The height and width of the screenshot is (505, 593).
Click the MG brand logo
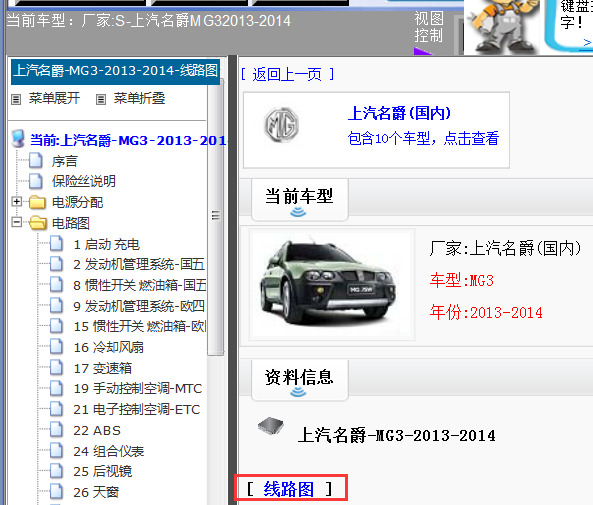(281, 125)
